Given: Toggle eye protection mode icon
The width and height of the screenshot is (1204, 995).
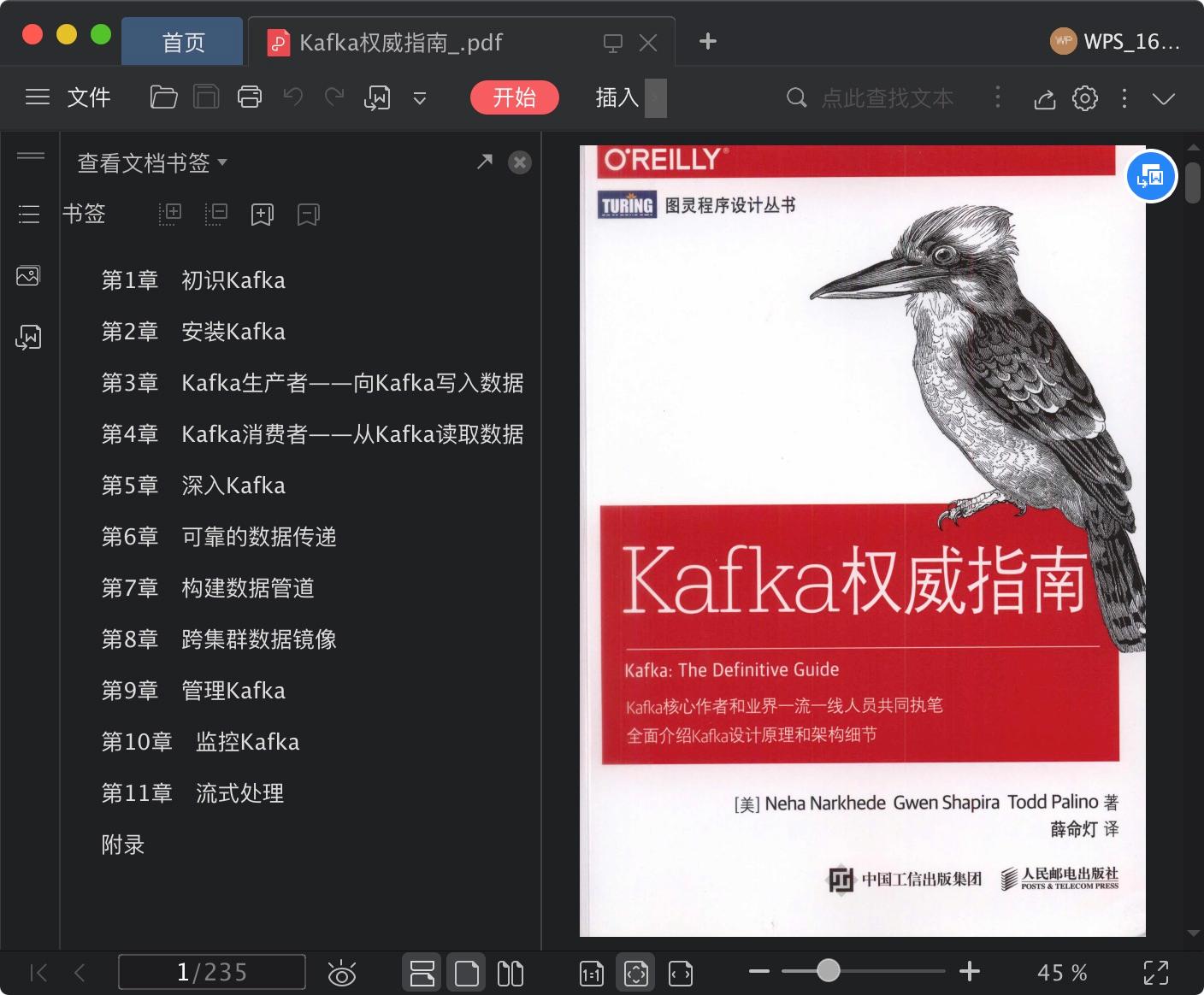Looking at the screenshot, I should pos(342,973).
